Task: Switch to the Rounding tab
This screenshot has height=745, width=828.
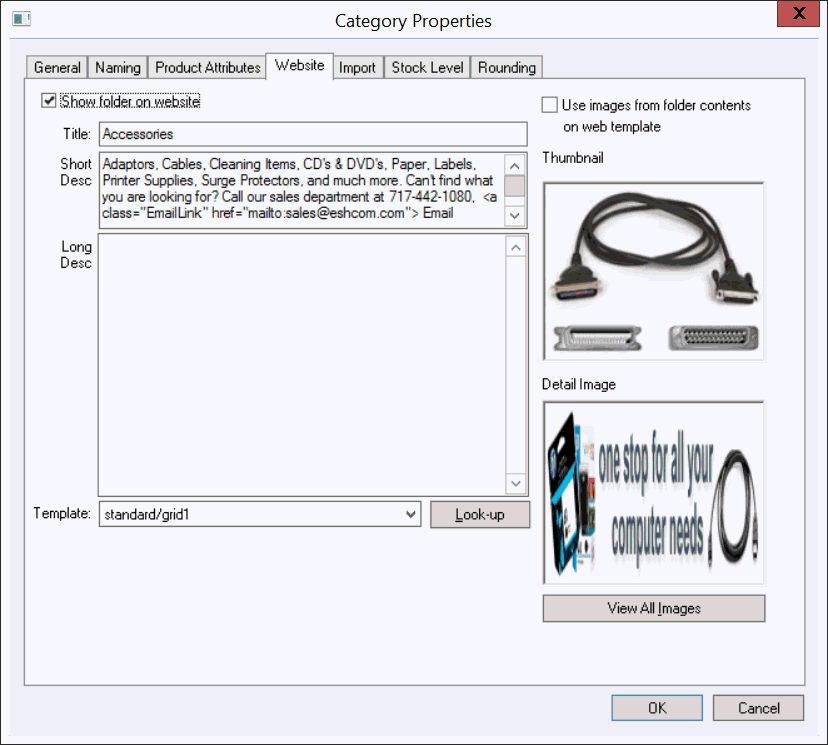Action: (507, 68)
